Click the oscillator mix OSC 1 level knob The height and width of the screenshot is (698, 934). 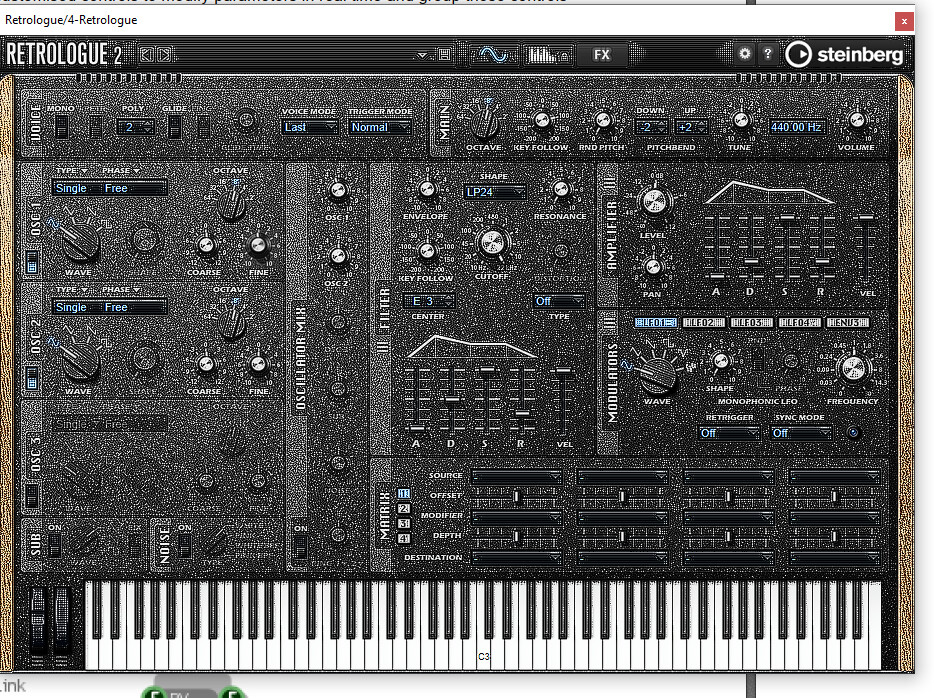[338, 191]
